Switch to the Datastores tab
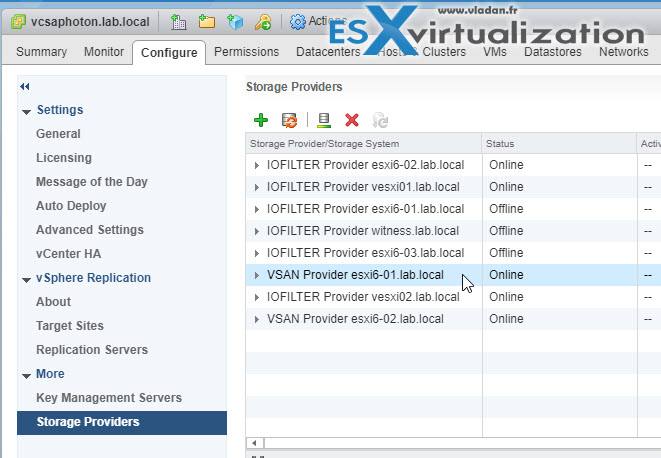661x458 pixels. pos(553,52)
